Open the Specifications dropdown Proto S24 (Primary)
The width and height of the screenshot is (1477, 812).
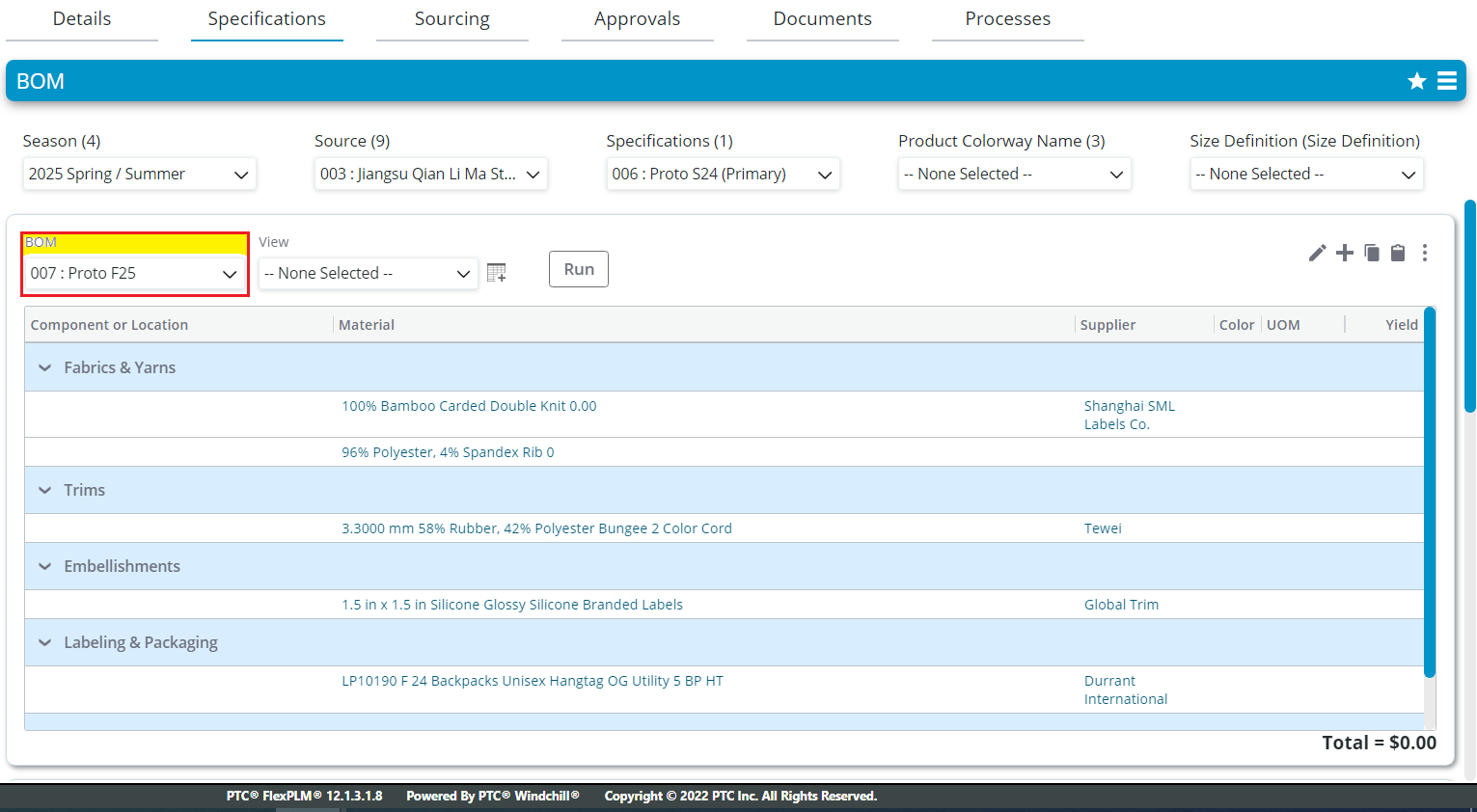pyautogui.click(x=724, y=175)
